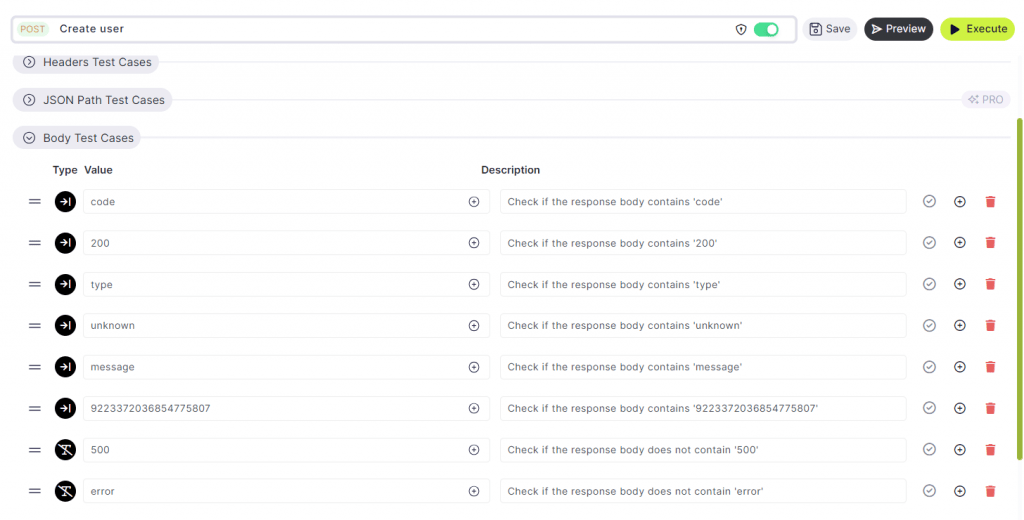Click the drag handle of the 'unknown' row
The image size is (1024, 520).
(x=35, y=326)
